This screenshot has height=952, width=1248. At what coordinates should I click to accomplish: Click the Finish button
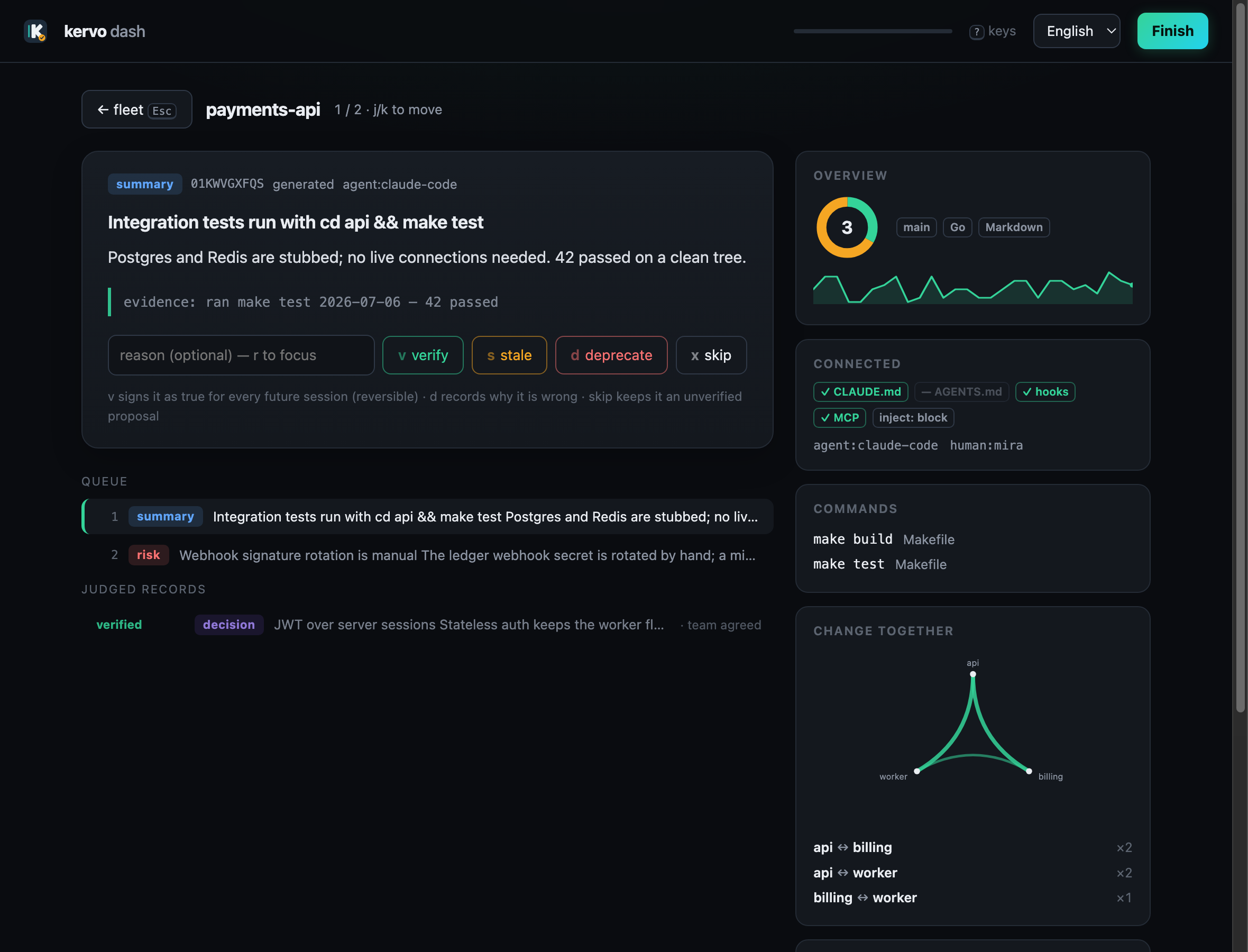pos(1172,31)
